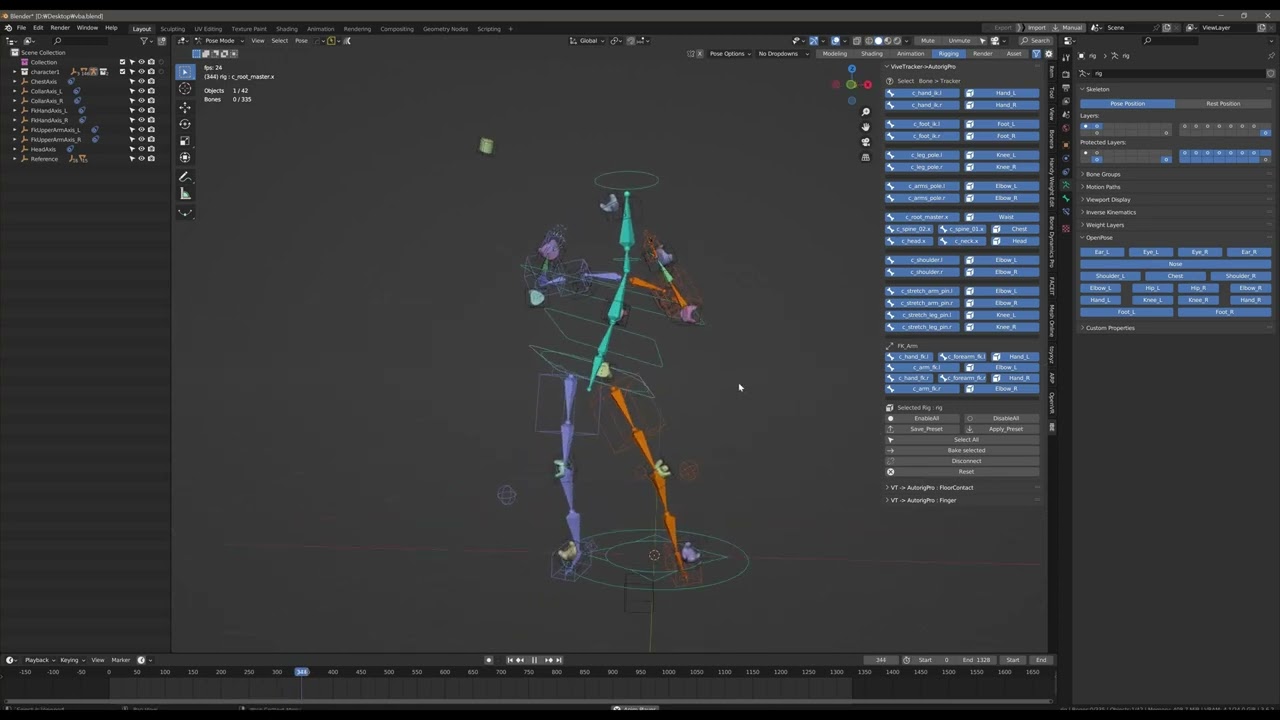1280x720 pixels.
Task: Click the Nose button in OpenPose
Action: click(1175, 264)
